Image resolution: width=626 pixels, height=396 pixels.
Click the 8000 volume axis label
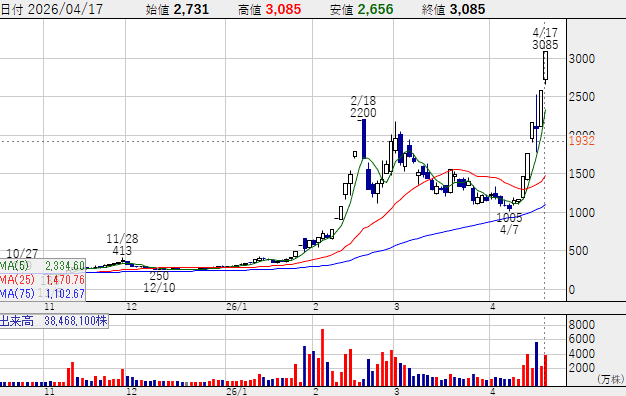point(582,325)
